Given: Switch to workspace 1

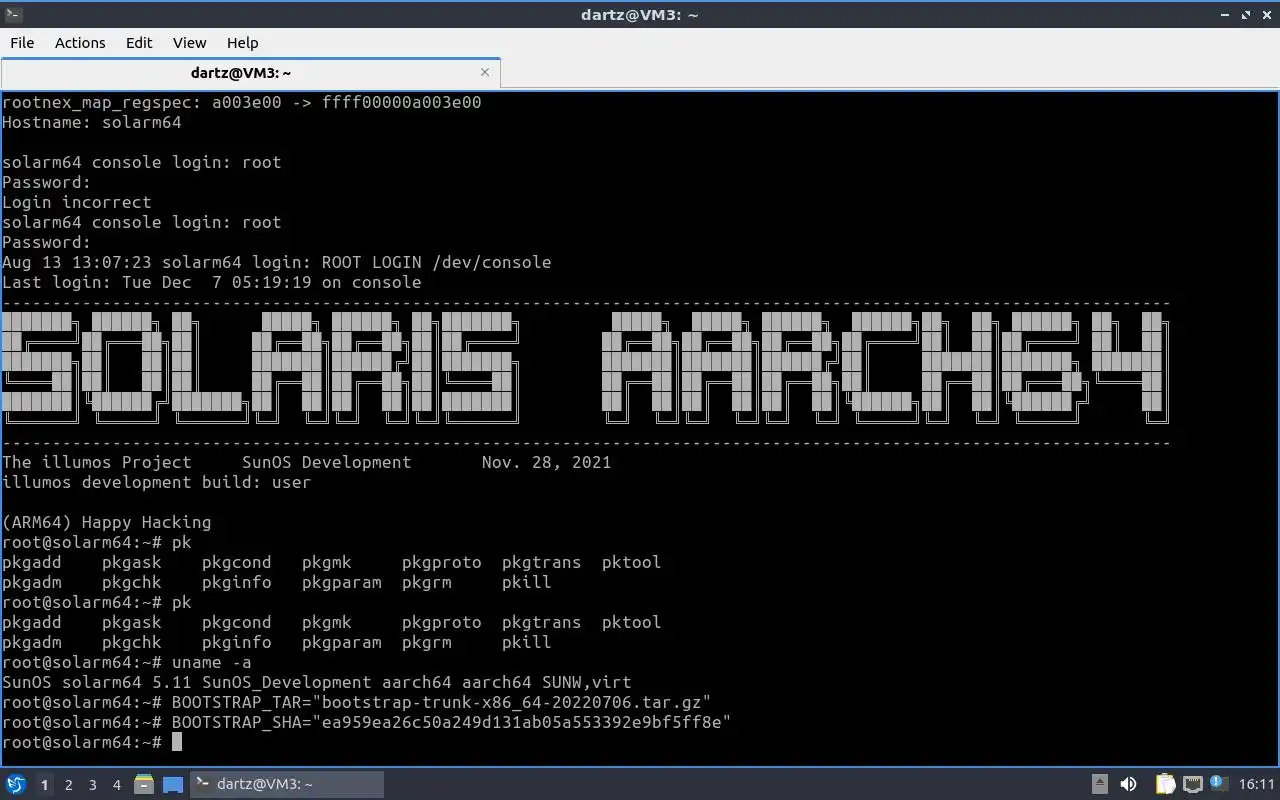Looking at the screenshot, I should (44, 785).
